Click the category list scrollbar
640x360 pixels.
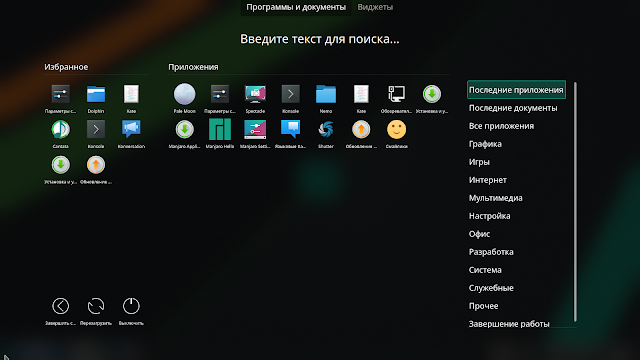[x=575, y=202]
